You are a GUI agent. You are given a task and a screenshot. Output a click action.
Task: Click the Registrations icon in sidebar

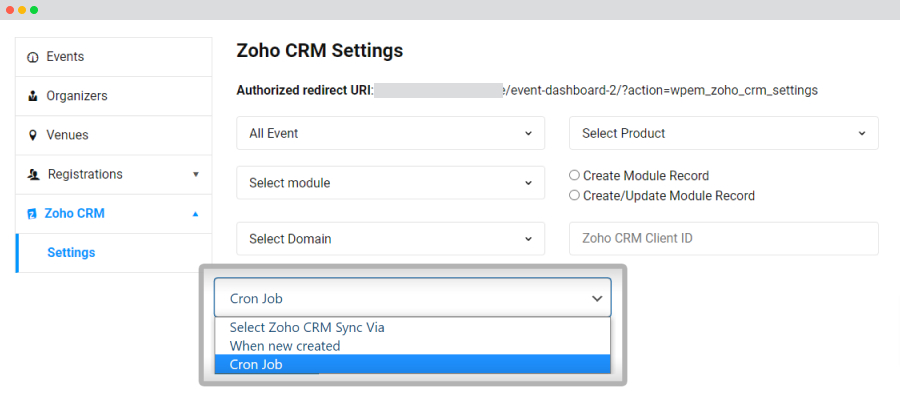(x=33, y=174)
